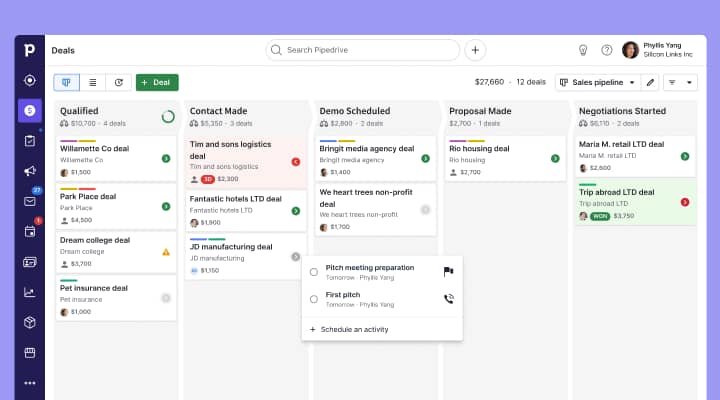This screenshot has width=720, height=400.
Task: Open the Mail inbox icon in sidebar
Action: pos(30,201)
